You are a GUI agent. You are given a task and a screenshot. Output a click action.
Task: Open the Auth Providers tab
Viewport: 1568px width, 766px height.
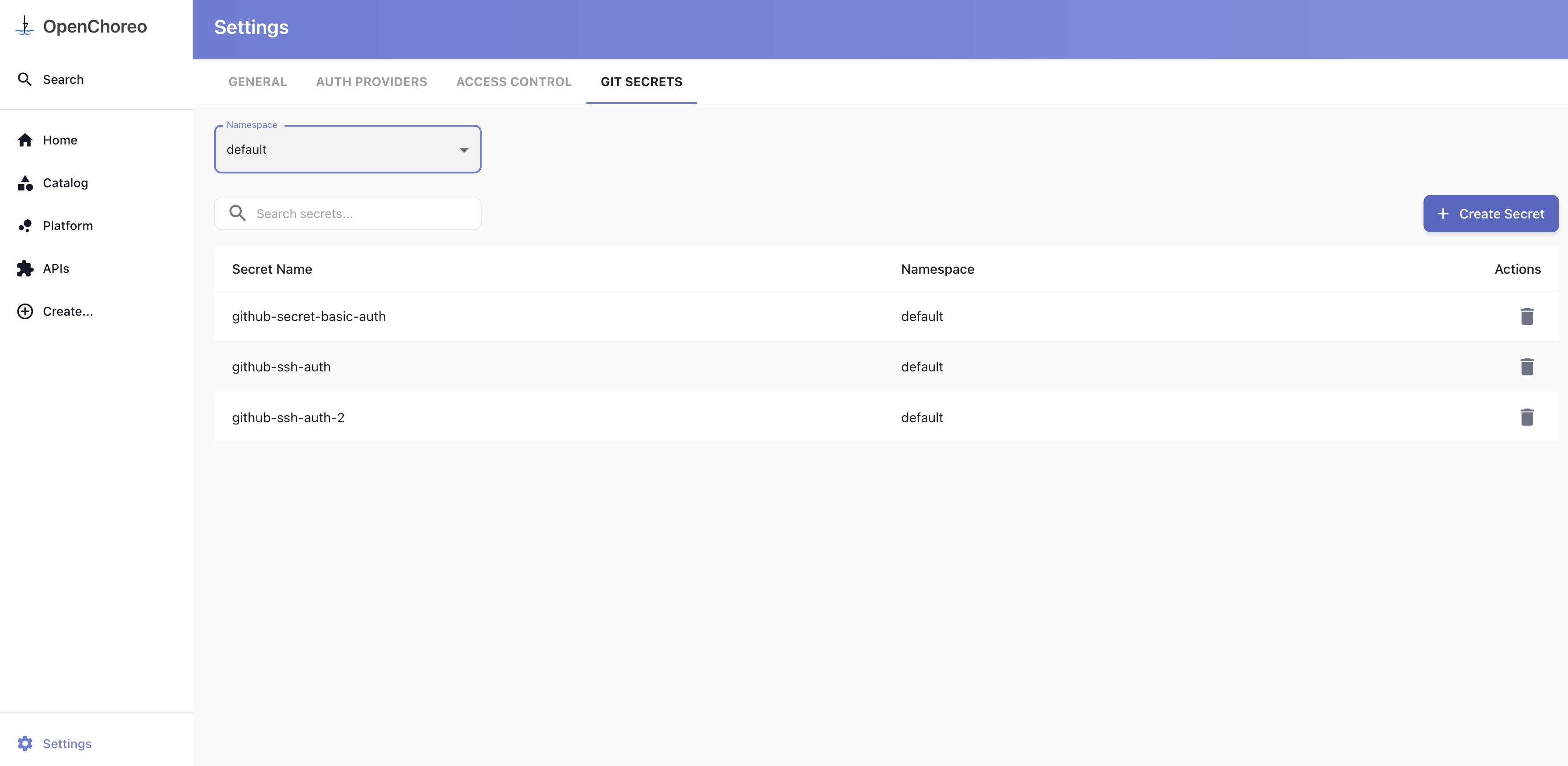371,82
